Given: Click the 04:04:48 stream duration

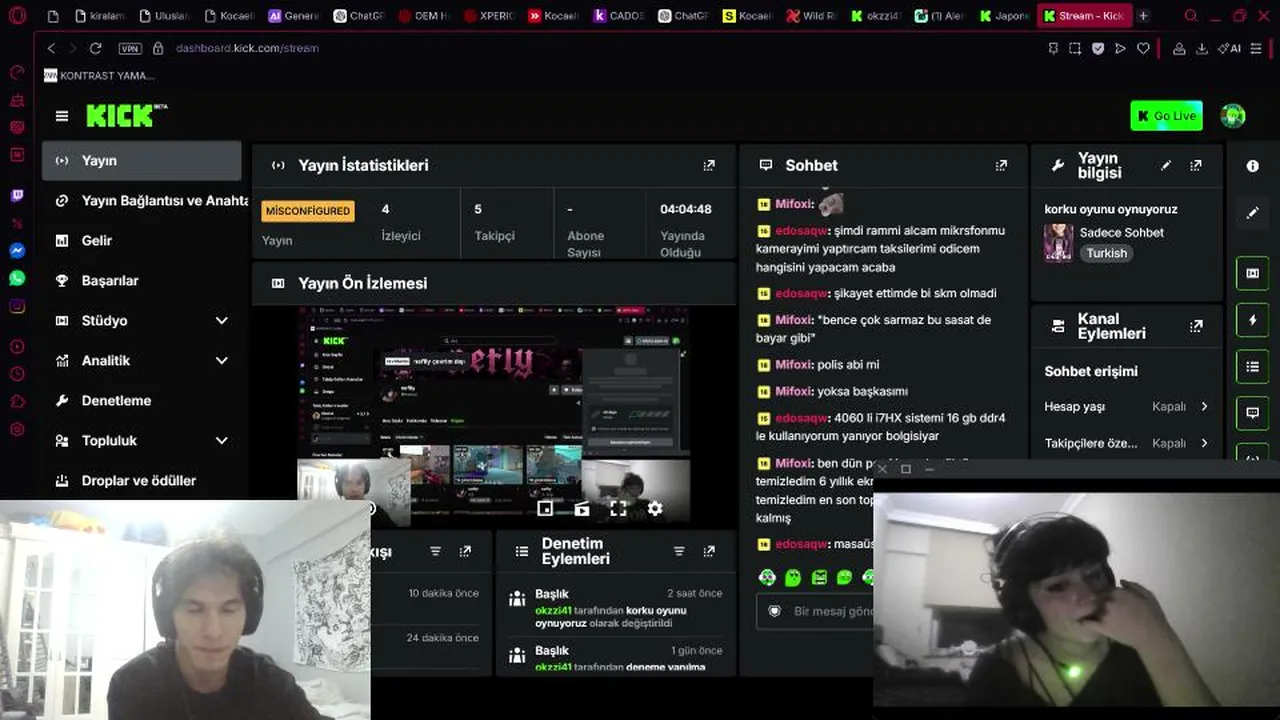Looking at the screenshot, I should (686, 210).
